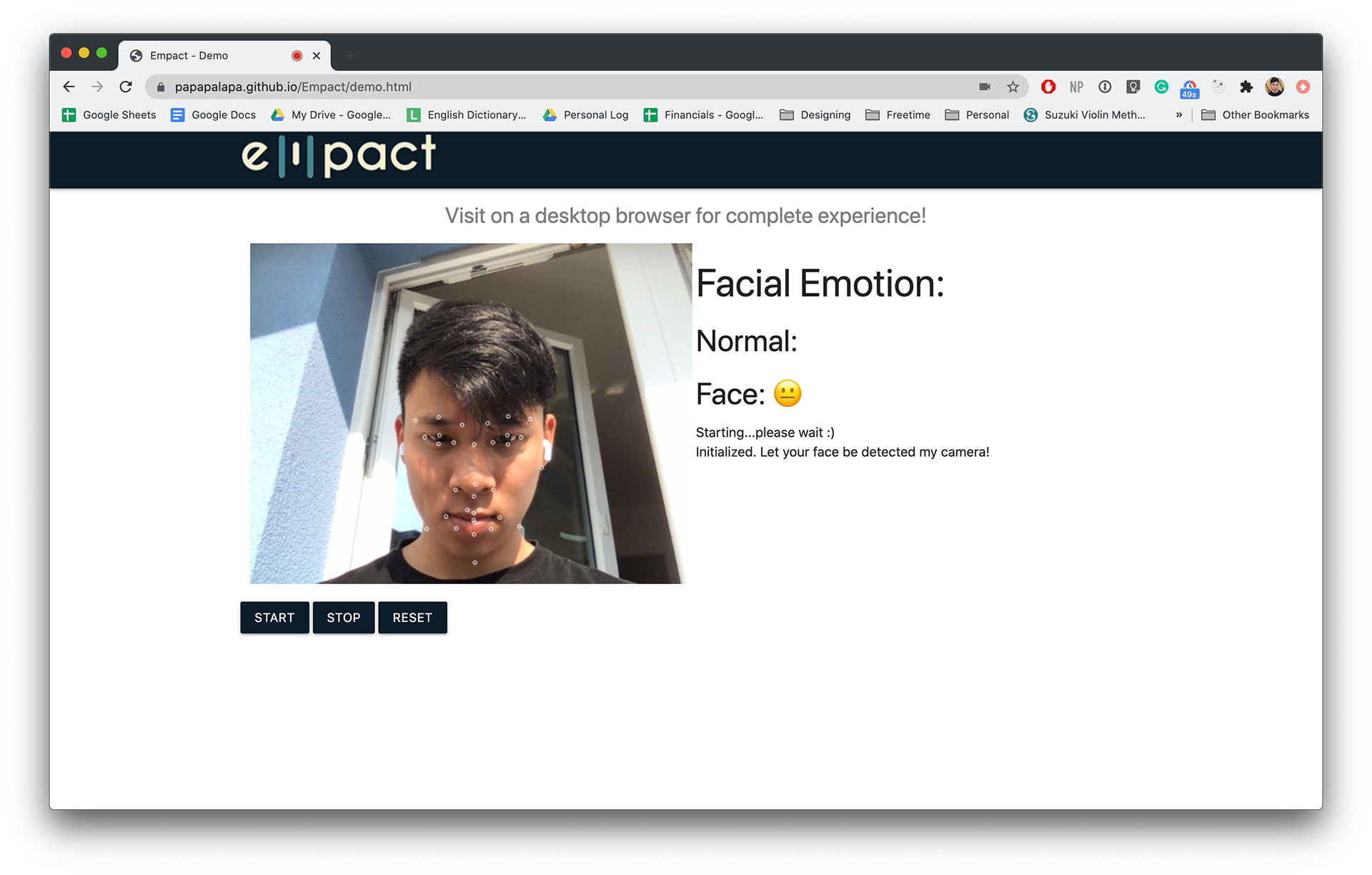Show hidden bookmarks with chevron
The height and width of the screenshot is (875, 1372).
(1179, 115)
